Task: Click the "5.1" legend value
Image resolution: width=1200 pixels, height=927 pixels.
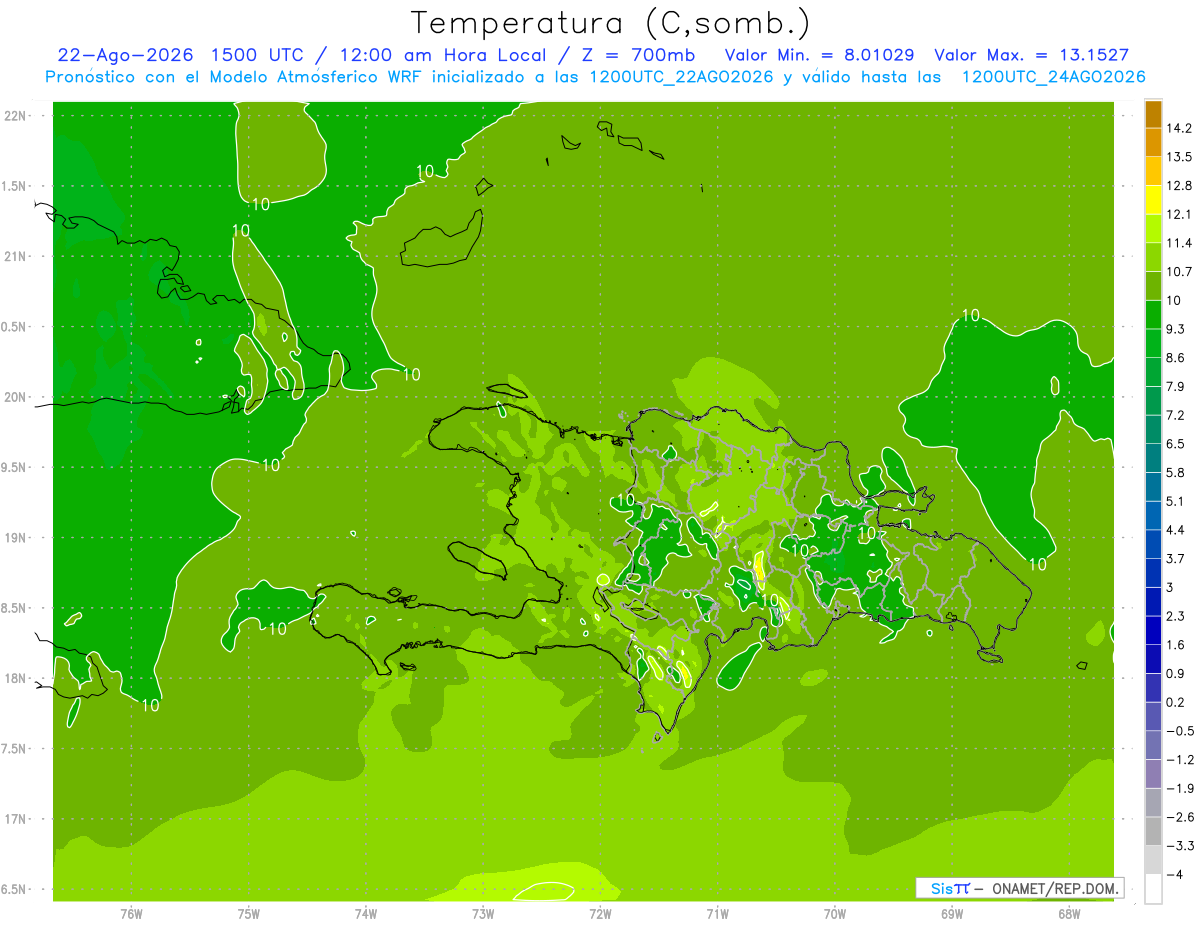Action: pos(1176,501)
